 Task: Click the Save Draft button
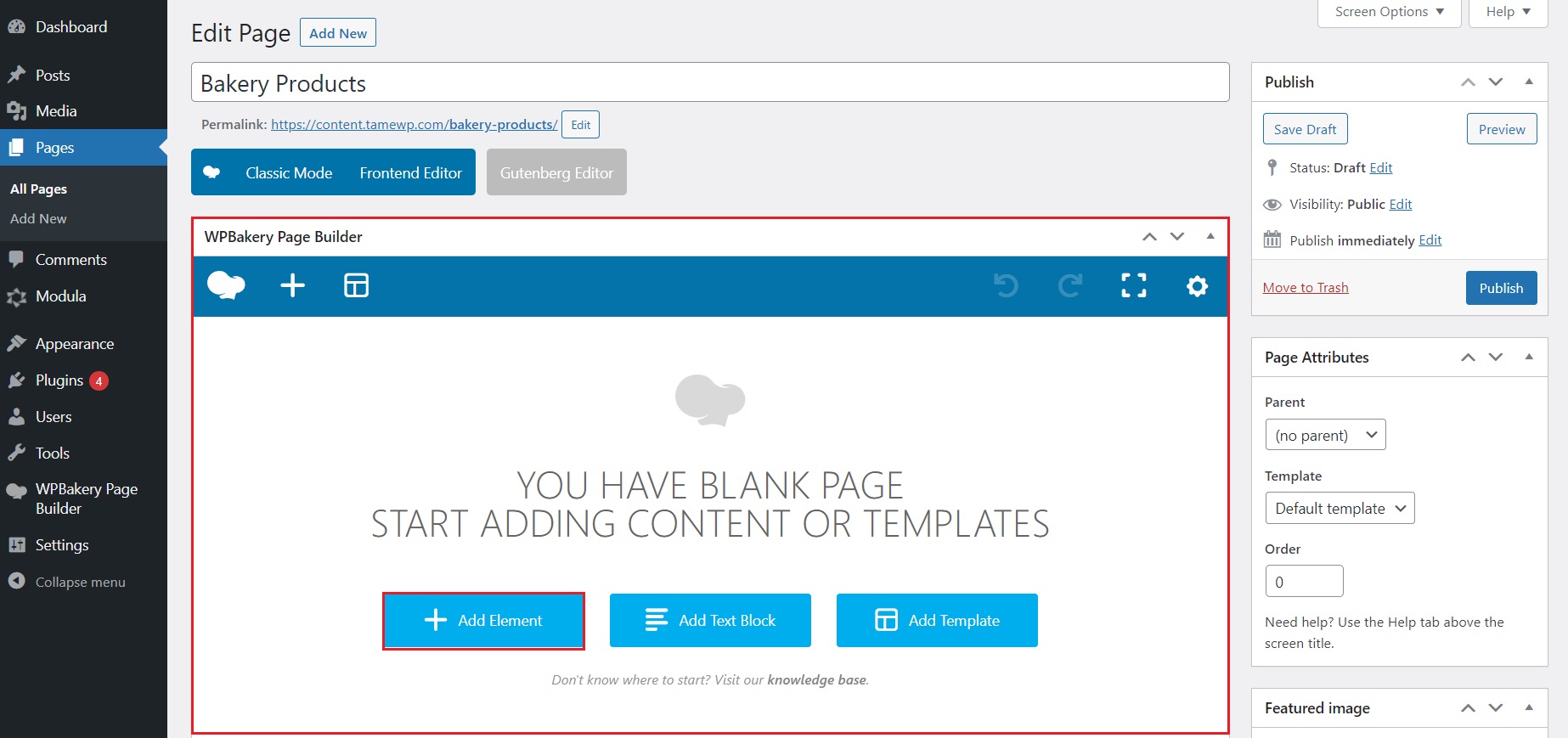1305,129
